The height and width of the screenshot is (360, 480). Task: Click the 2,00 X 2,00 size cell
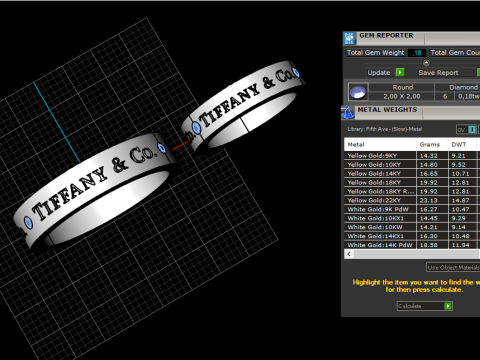click(x=402, y=96)
